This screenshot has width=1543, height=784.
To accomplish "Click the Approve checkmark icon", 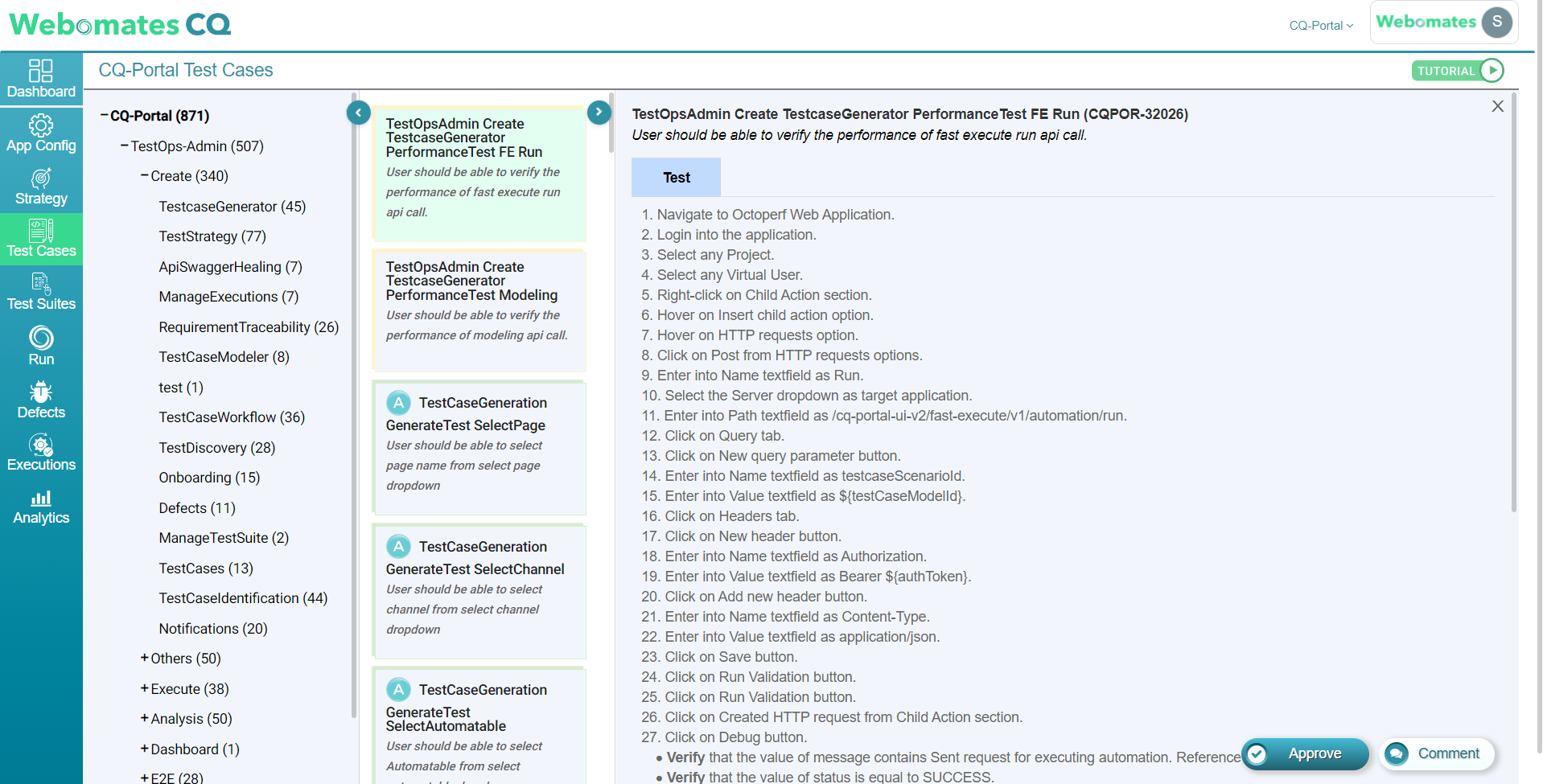I will tap(1257, 754).
